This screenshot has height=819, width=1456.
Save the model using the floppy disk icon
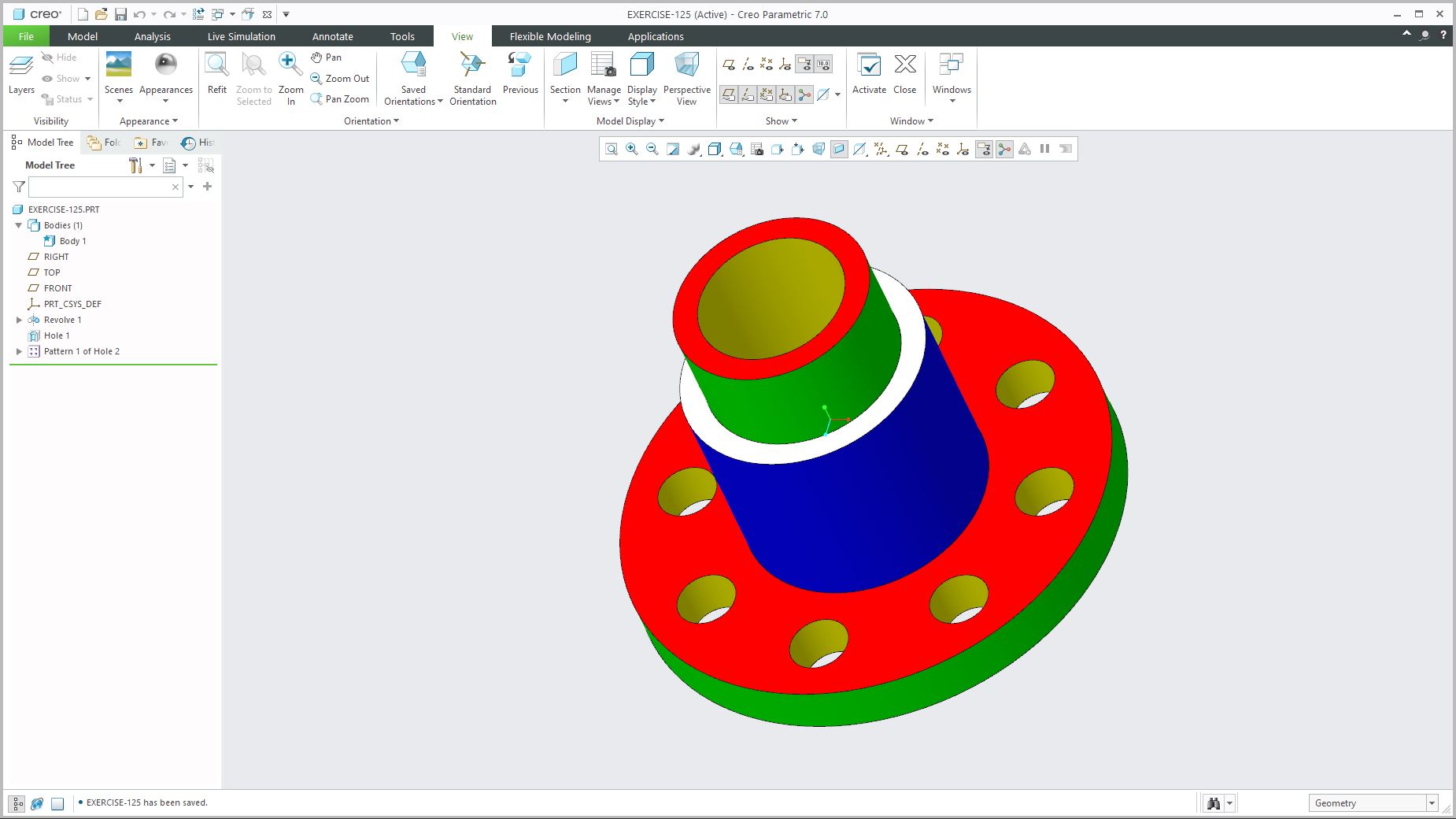coord(120,14)
